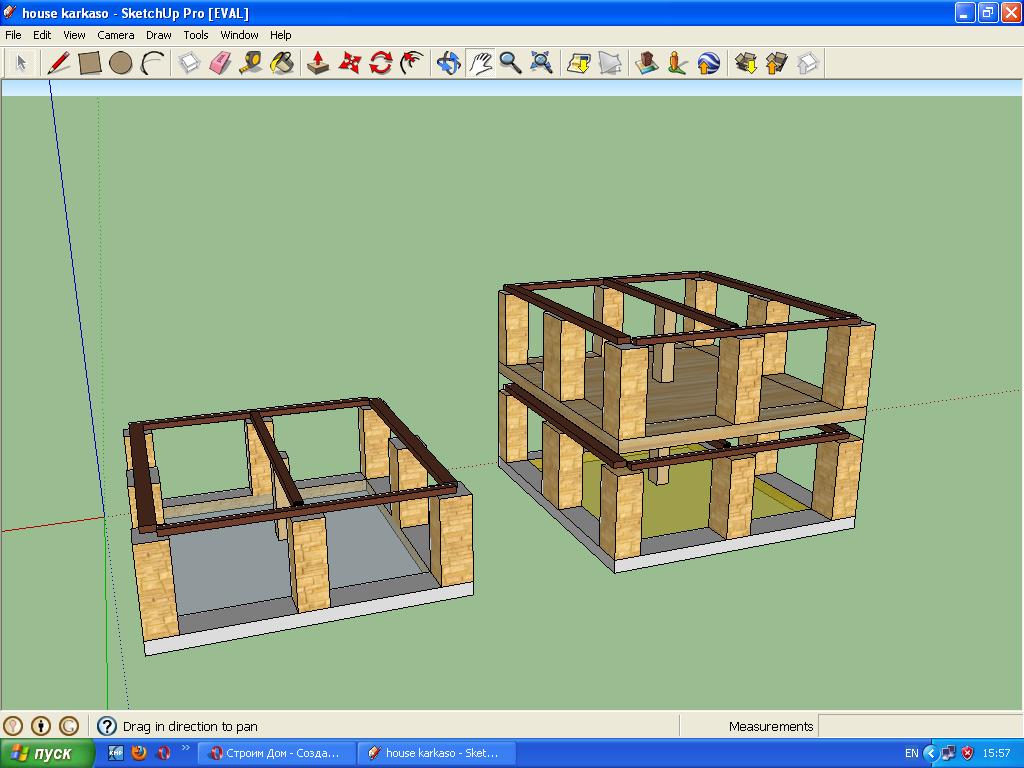Select the Zoom Extents tool
Viewport: 1024px width, 768px height.
(541, 63)
